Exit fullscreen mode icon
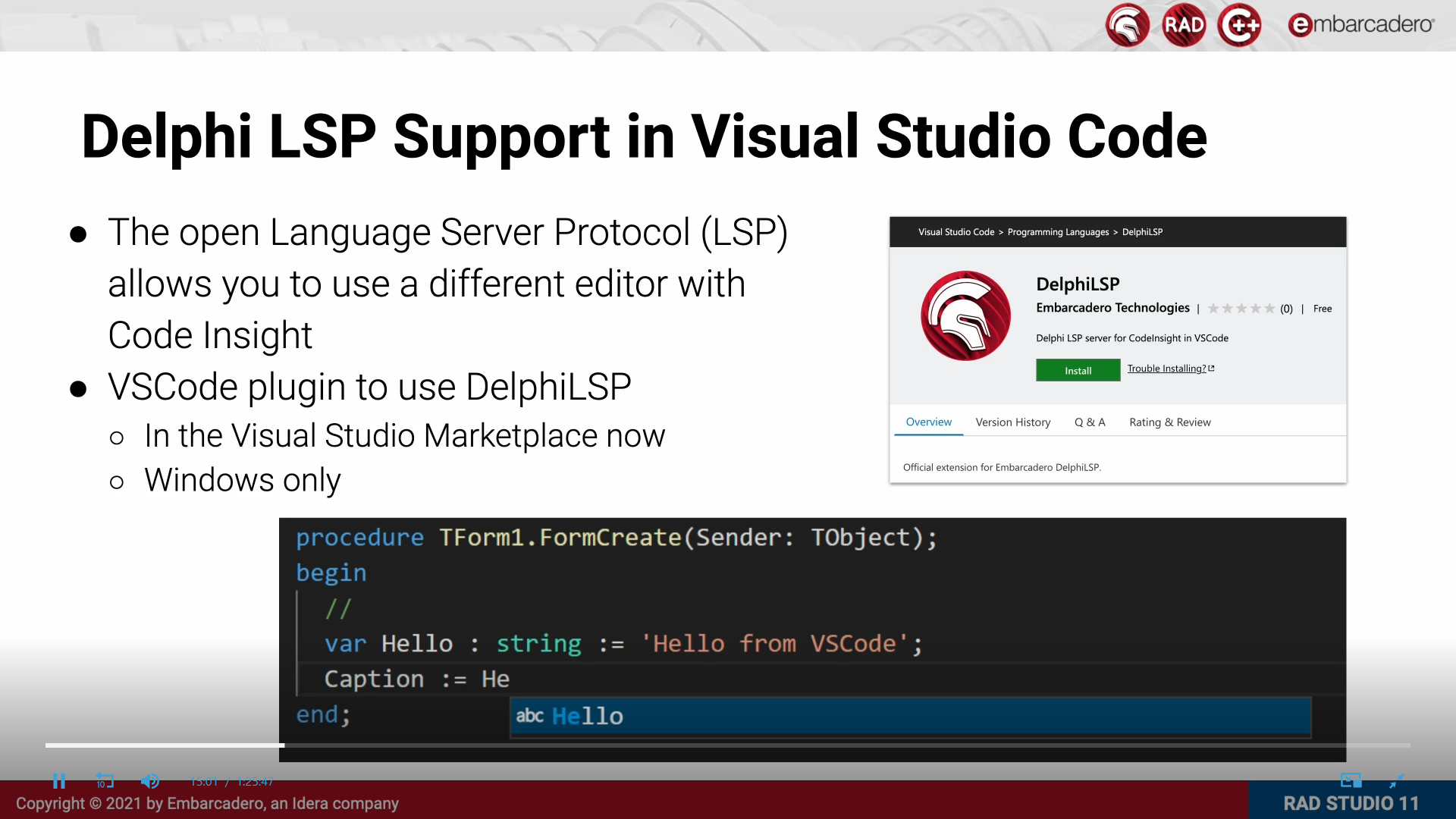The image size is (1456, 819). pos(1396,780)
